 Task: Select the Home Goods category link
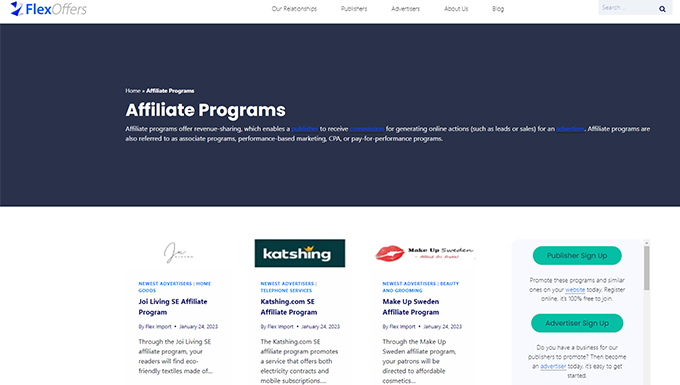[175, 287]
